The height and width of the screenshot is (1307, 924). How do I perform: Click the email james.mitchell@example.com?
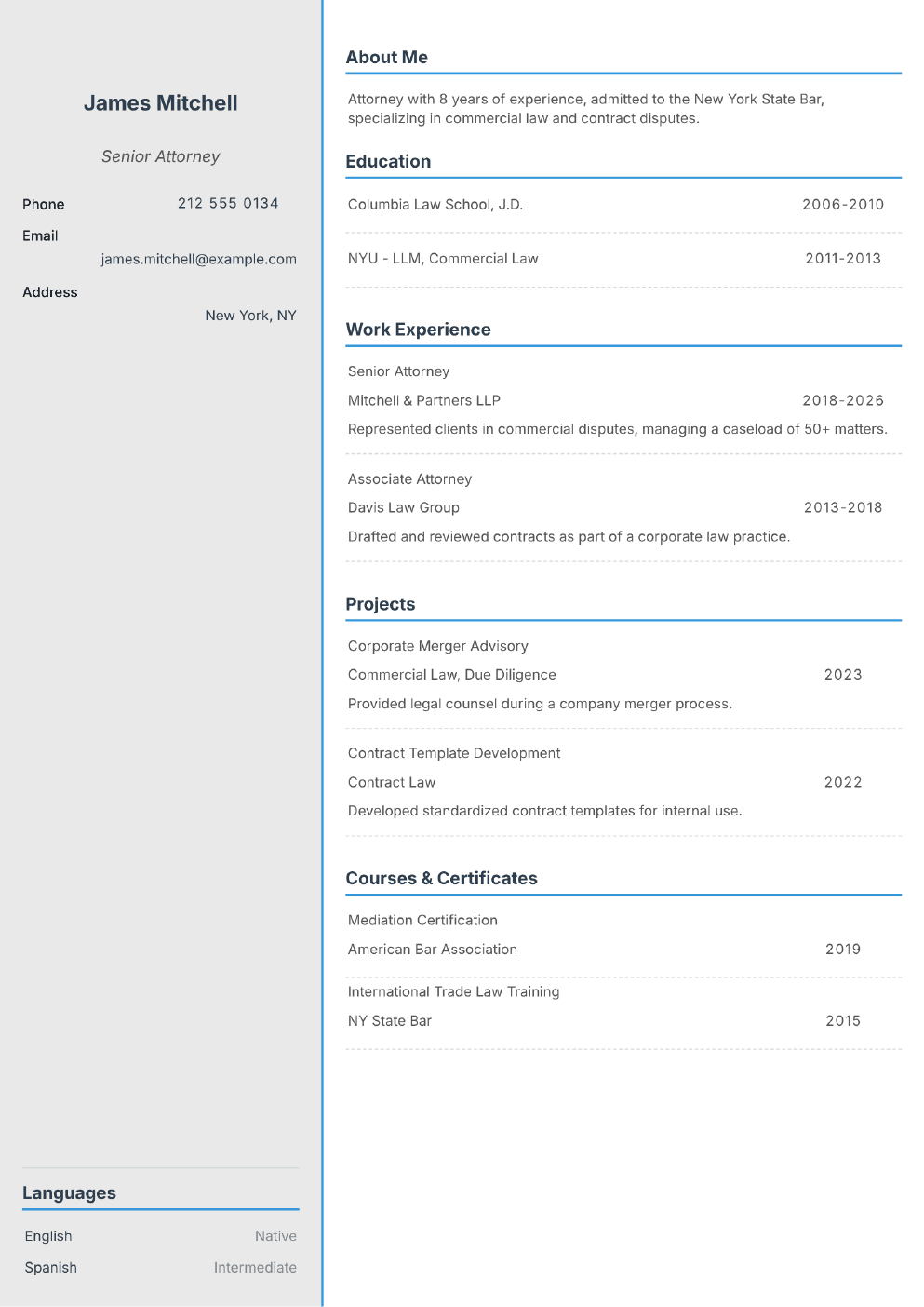pyautogui.click(x=199, y=259)
